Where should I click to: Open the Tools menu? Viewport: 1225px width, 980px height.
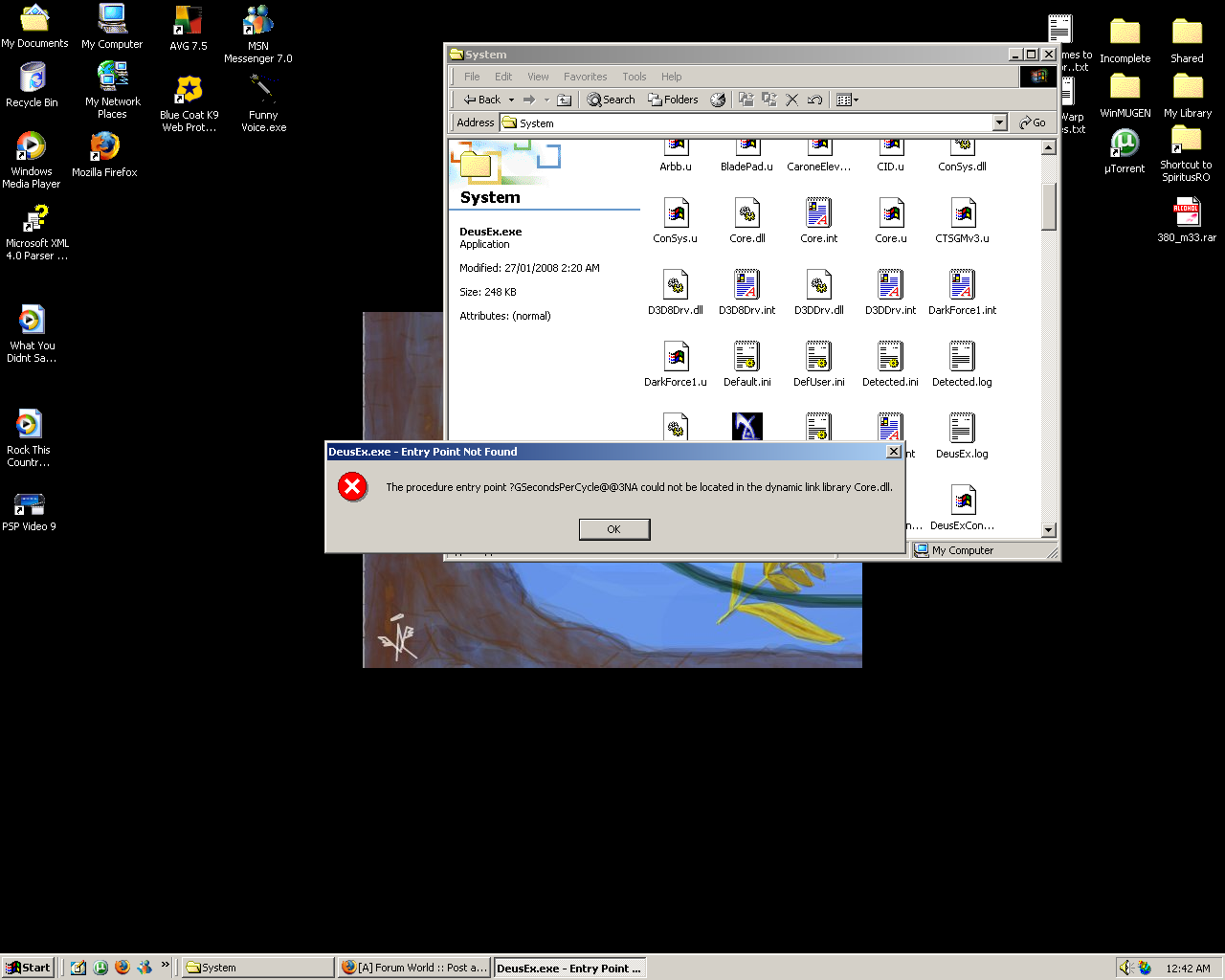(x=635, y=77)
